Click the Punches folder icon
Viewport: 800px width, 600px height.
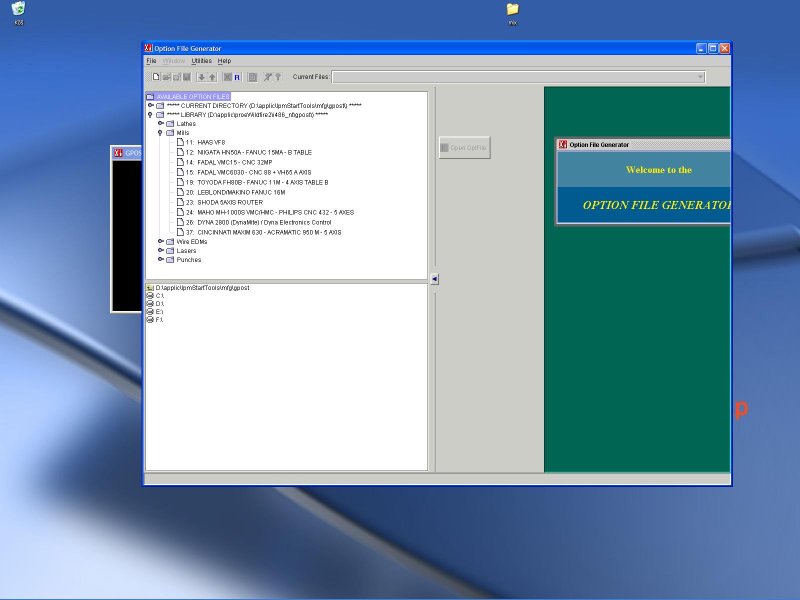170,260
